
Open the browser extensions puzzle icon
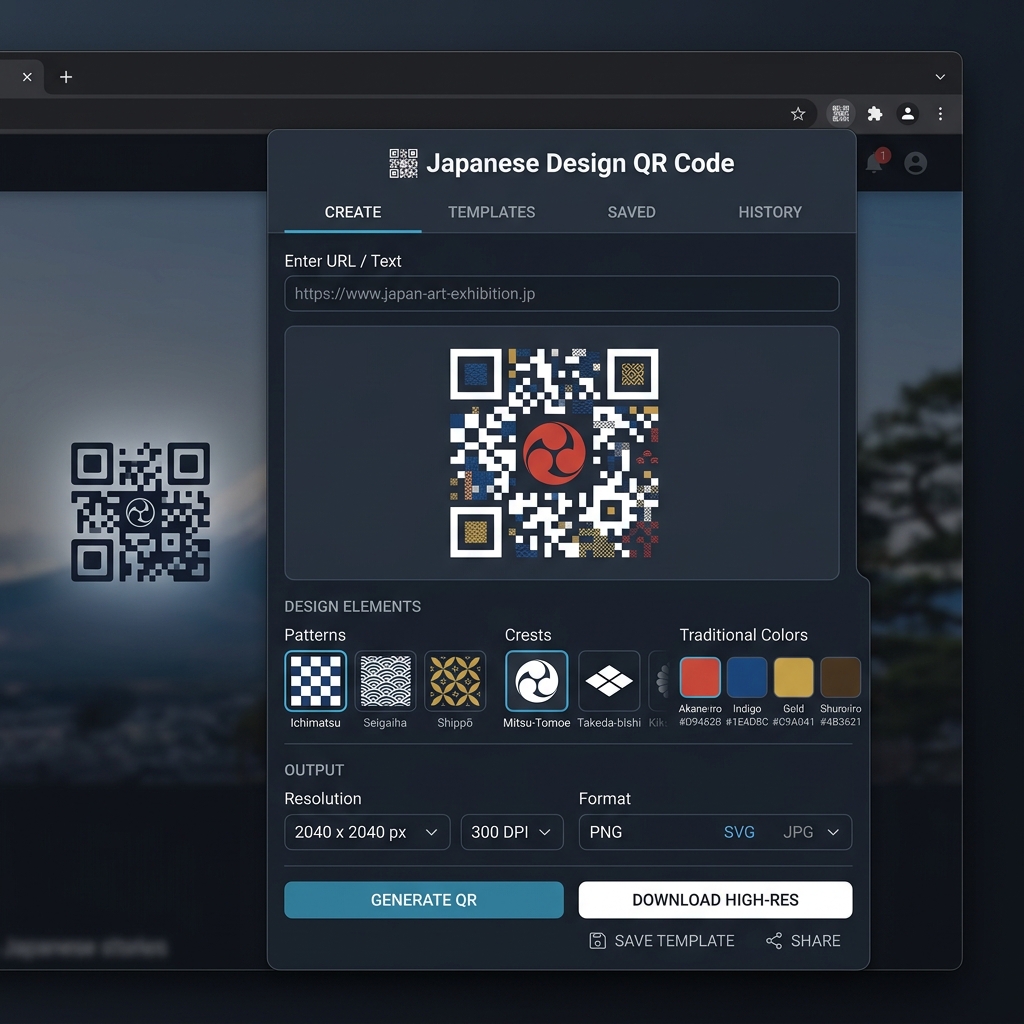(x=874, y=114)
